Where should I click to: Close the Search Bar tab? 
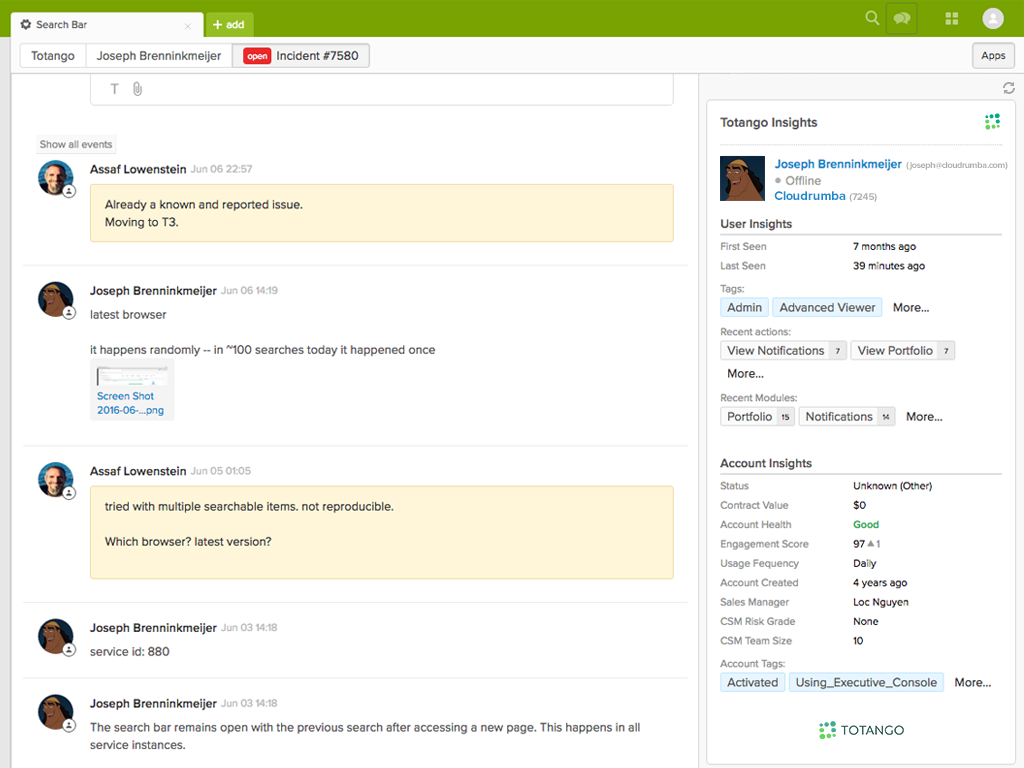[x=188, y=25]
